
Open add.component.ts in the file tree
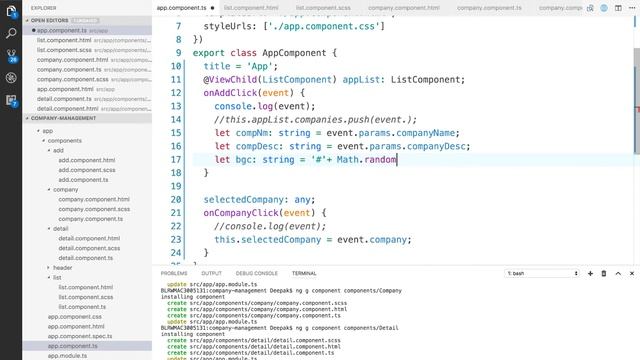tap(83, 180)
